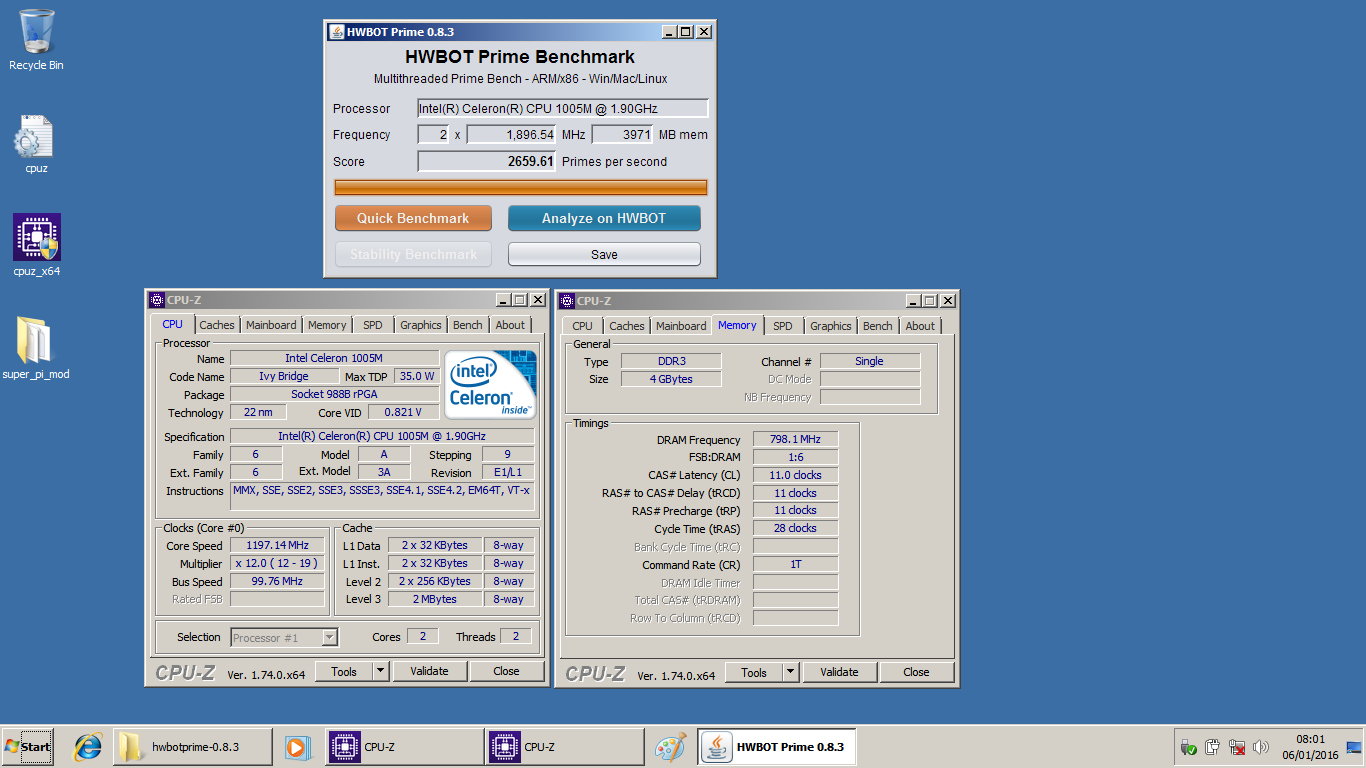Screen dimensions: 1366x768
Task: Open Windows Media Player from the taskbar
Action: click(x=296, y=747)
